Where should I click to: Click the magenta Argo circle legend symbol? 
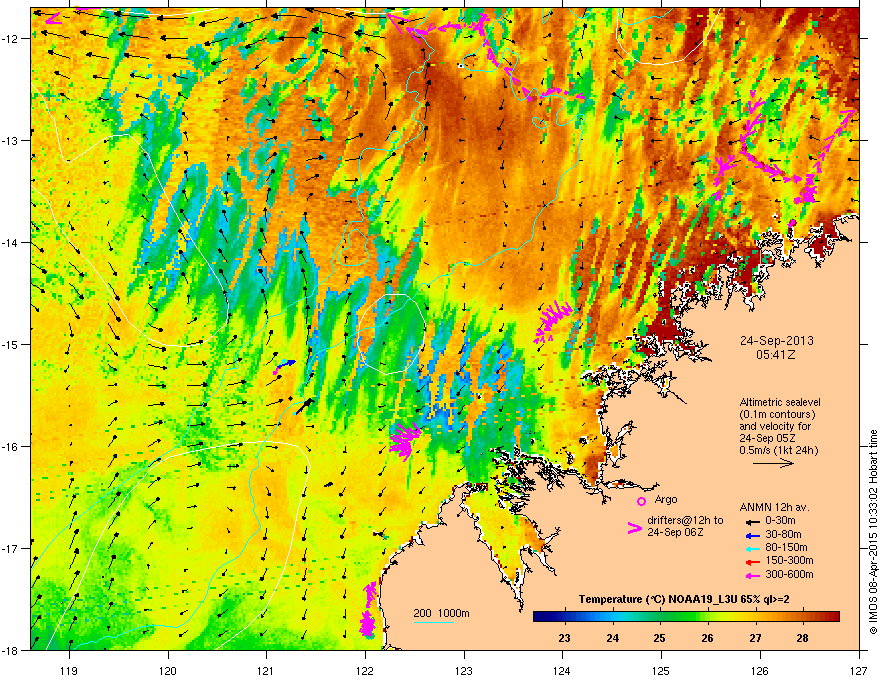click(x=641, y=501)
